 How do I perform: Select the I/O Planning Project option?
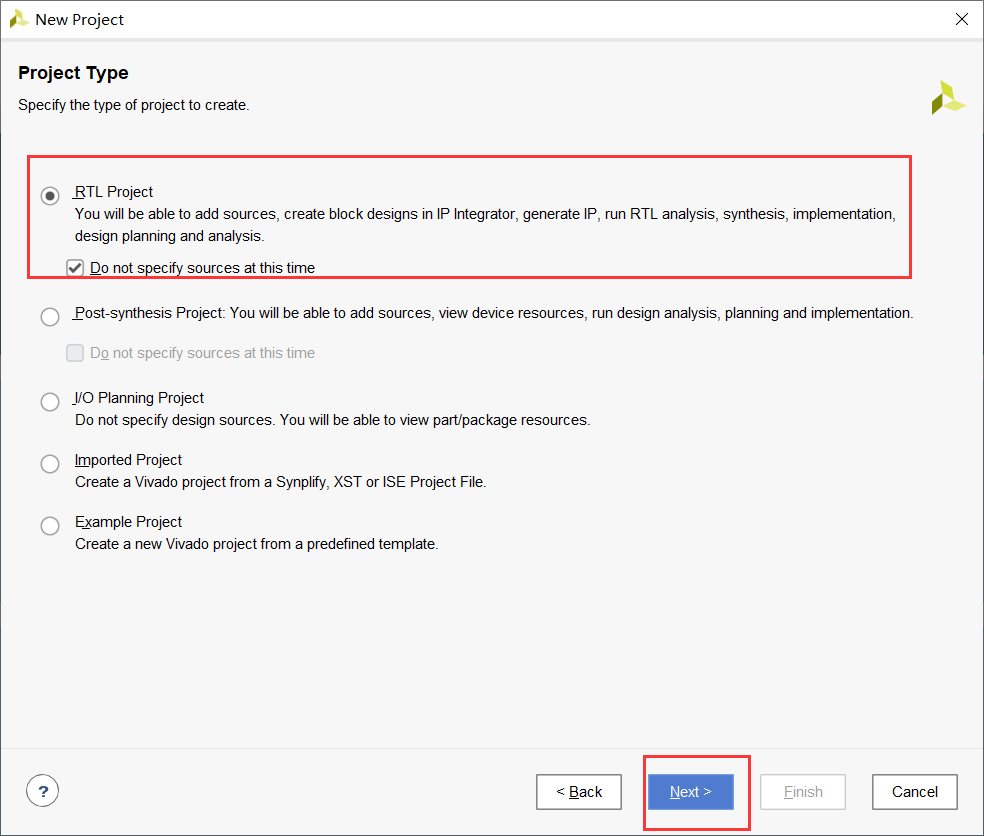[50, 402]
